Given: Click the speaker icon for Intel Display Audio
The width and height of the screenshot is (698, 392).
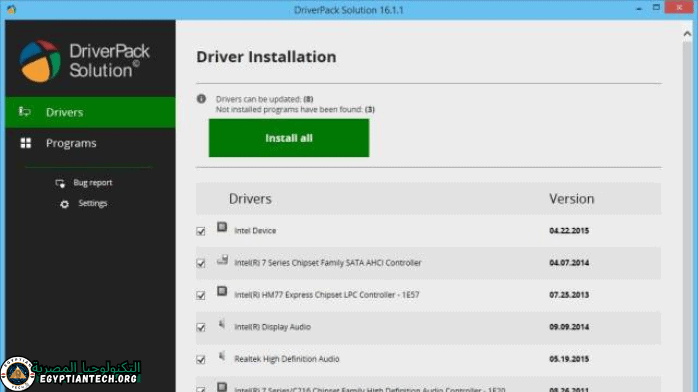Looking at the screenshot, I should 221,324.
